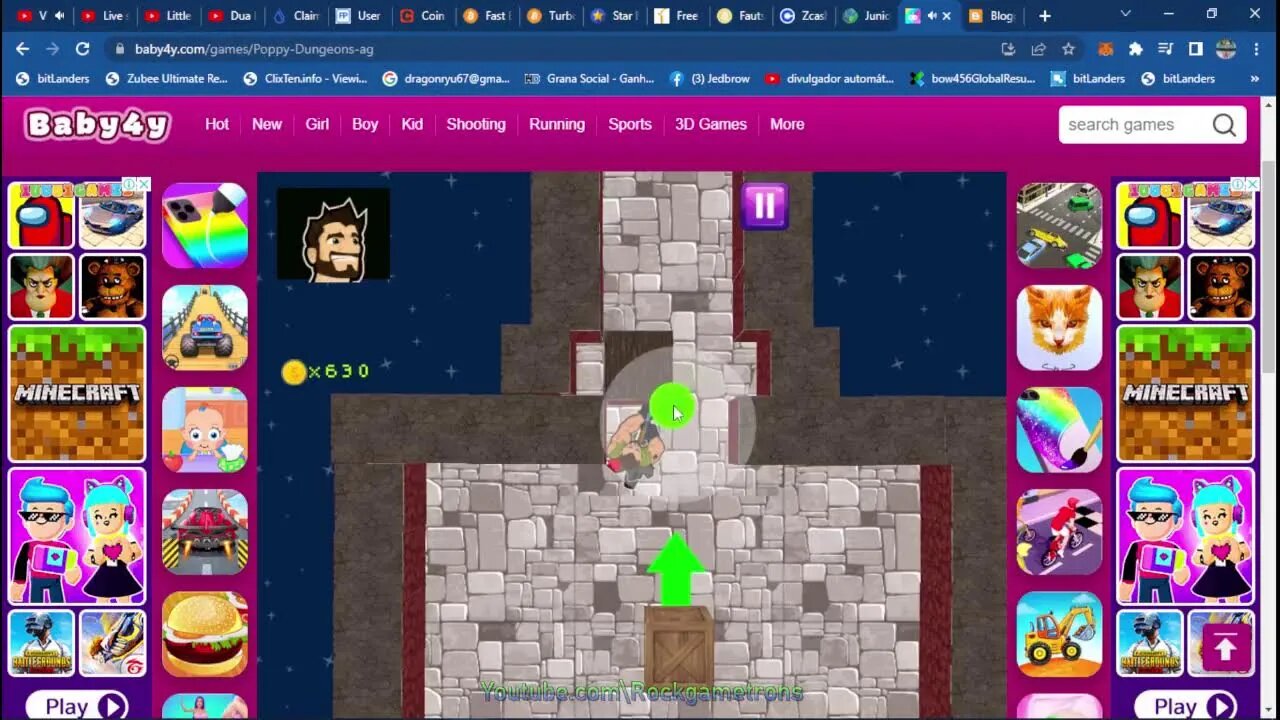1280x720 pixels.
Task: Open the red sports car racing game thumbnail
Action: pyautogui.click(x=205, y=532)
